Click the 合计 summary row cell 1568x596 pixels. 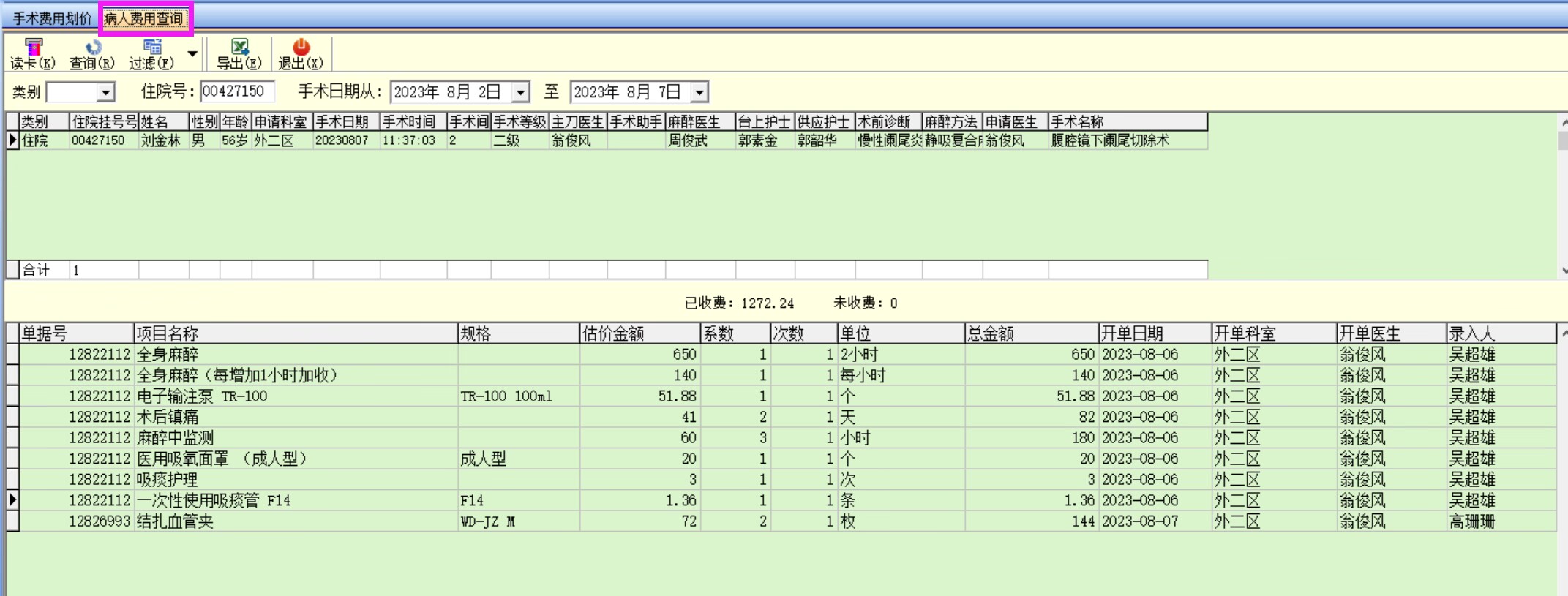44,270
